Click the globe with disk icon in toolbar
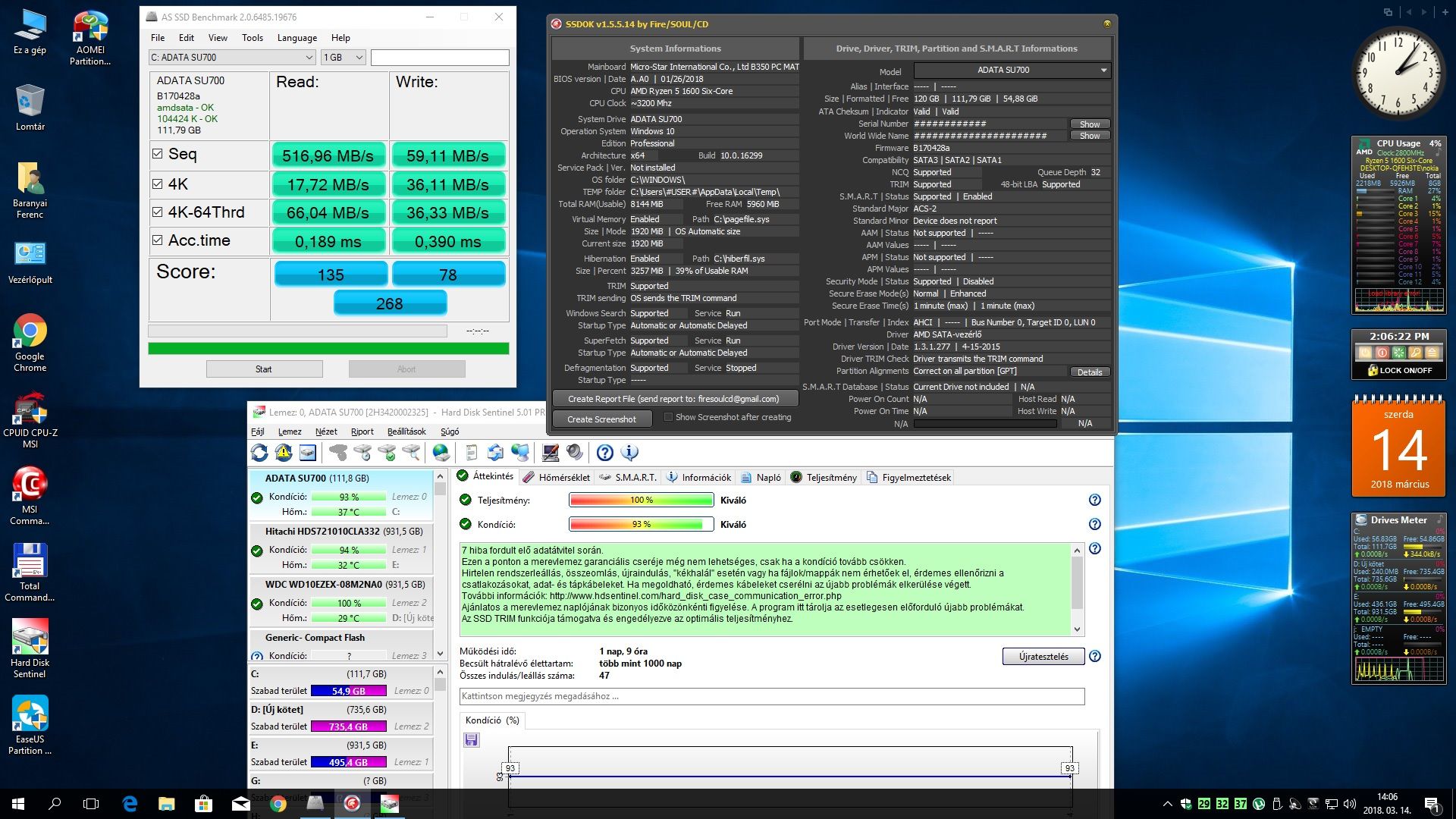This screenshot has height=819, width=1456. pos(441,453)
